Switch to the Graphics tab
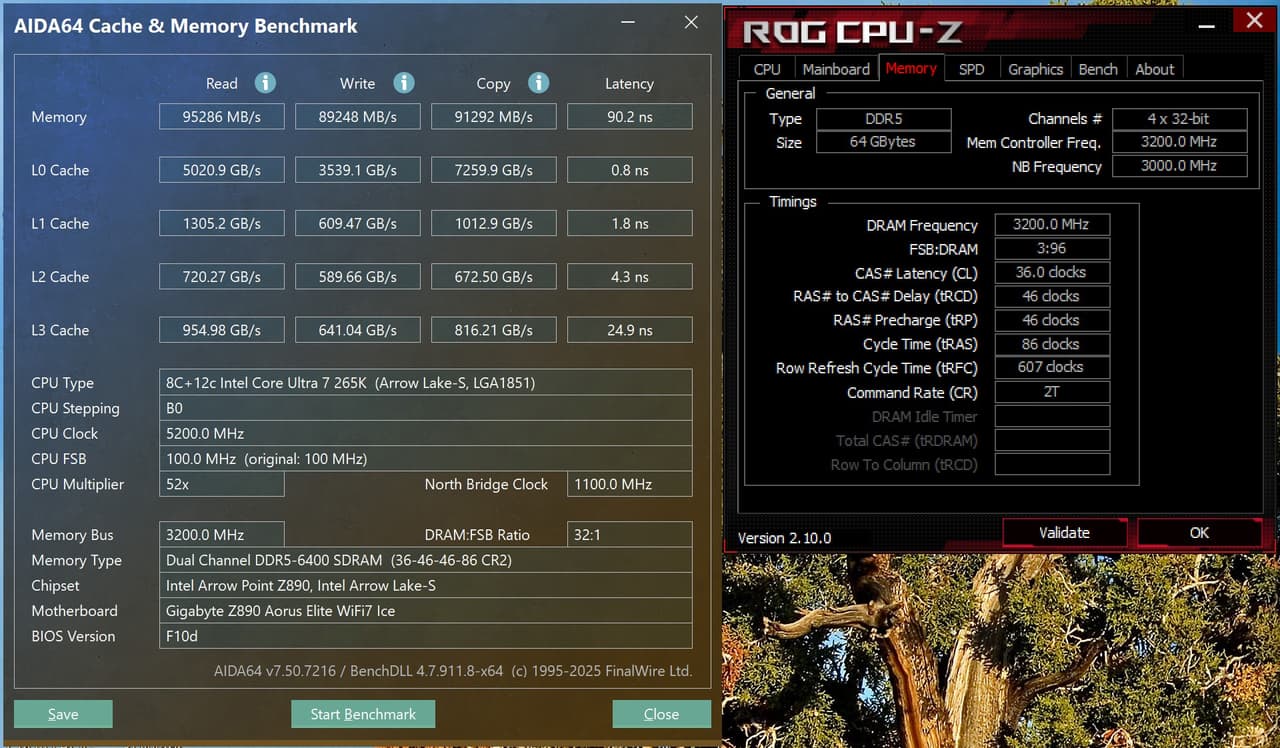This screenshot has height=748, width=1280. (x=1035, y=69)
